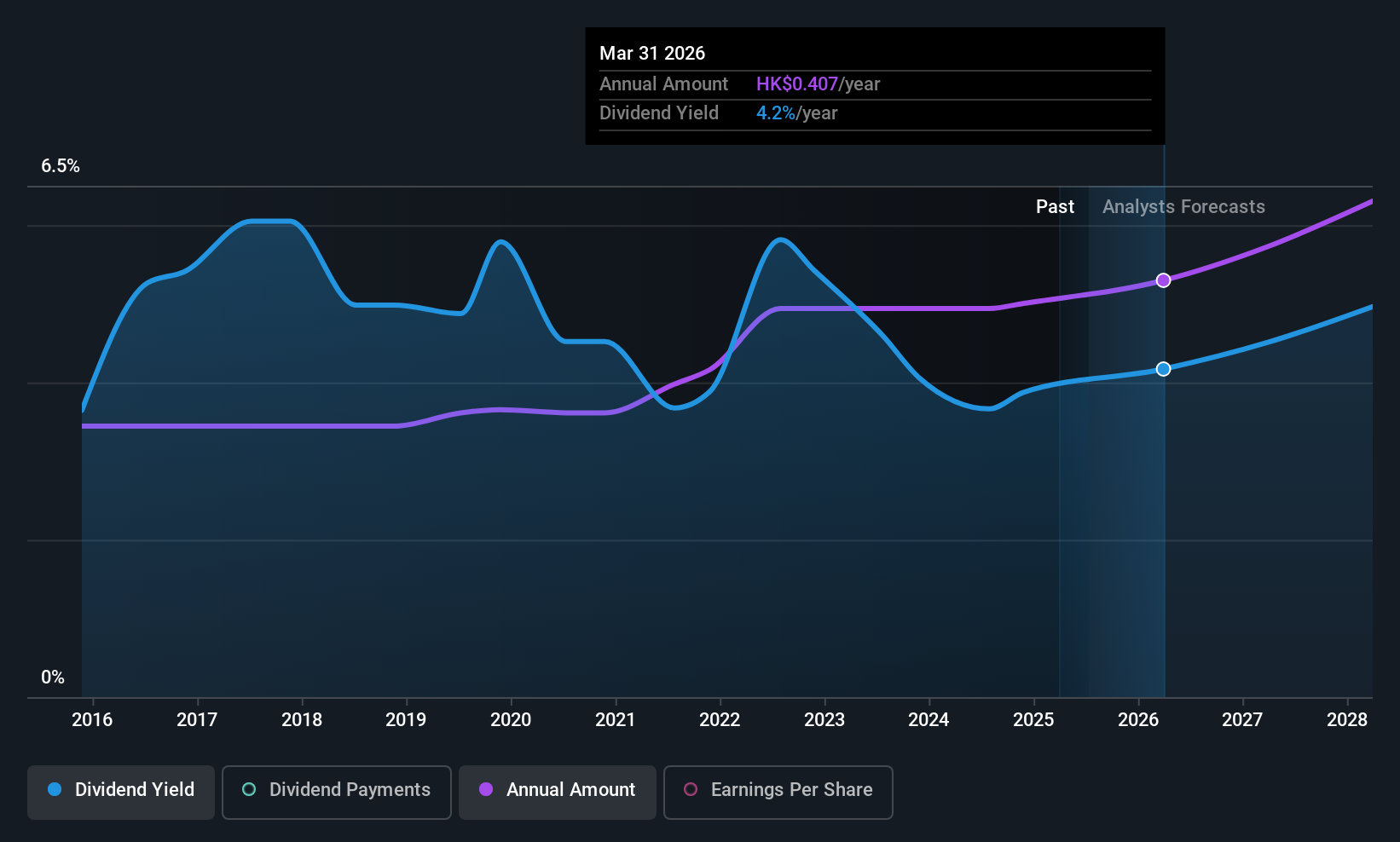Click the 2018 x-axis label
The width and height of the screenshot is (1400, 842).
tap(302, 720)
